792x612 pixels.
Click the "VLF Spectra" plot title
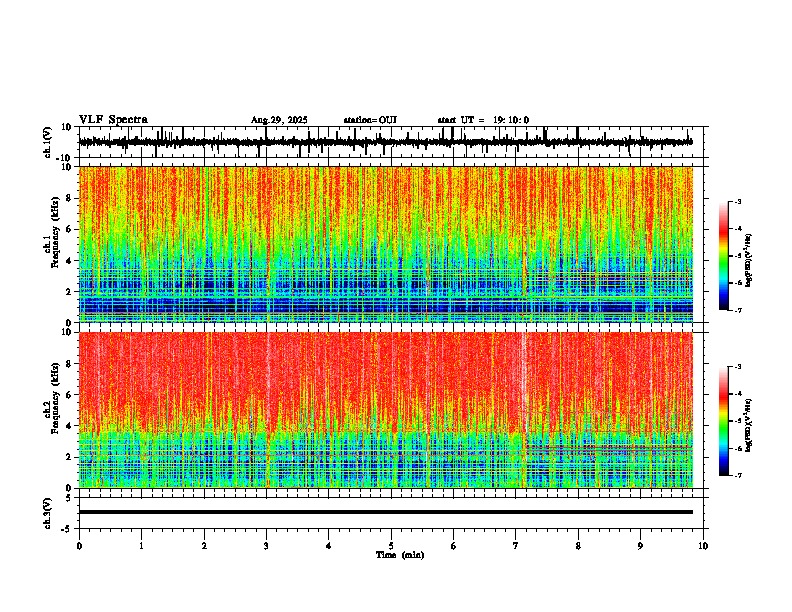[x=113, y=120]
